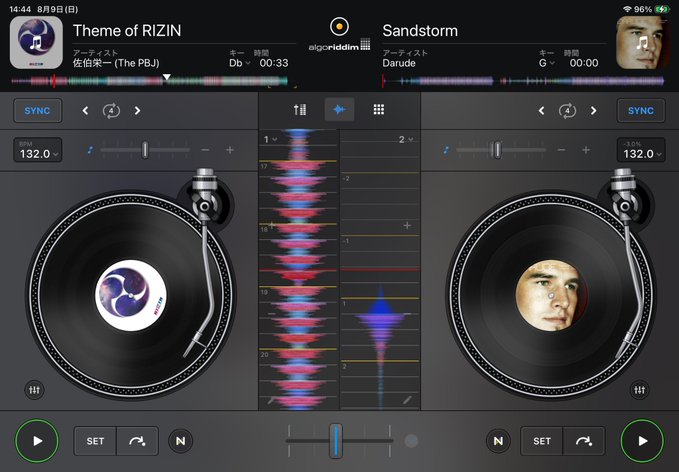Open left deck BPM 132.0 dropdown
This screenshot has height=472, width=679.
38,150
